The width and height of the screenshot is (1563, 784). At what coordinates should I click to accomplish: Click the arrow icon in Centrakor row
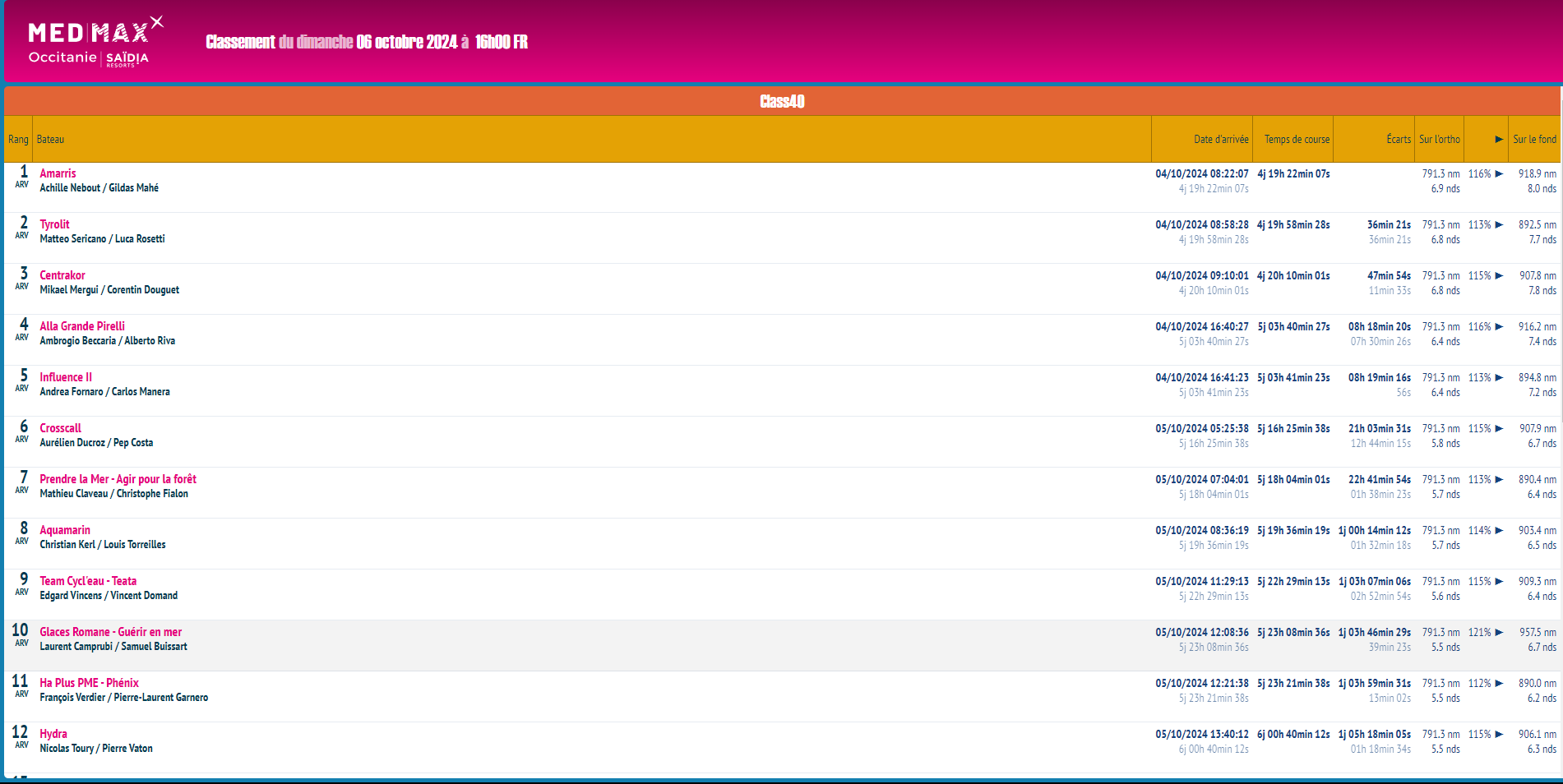[1499, 276]
